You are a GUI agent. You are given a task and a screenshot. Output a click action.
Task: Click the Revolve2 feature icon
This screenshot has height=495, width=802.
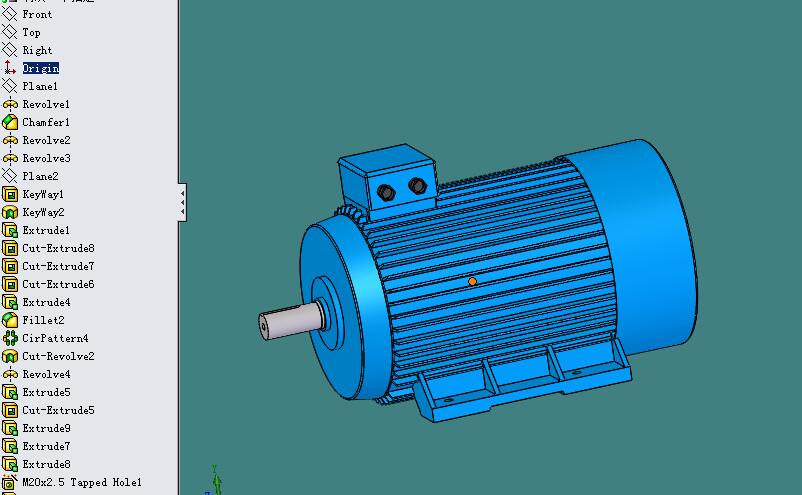point(10,140)
